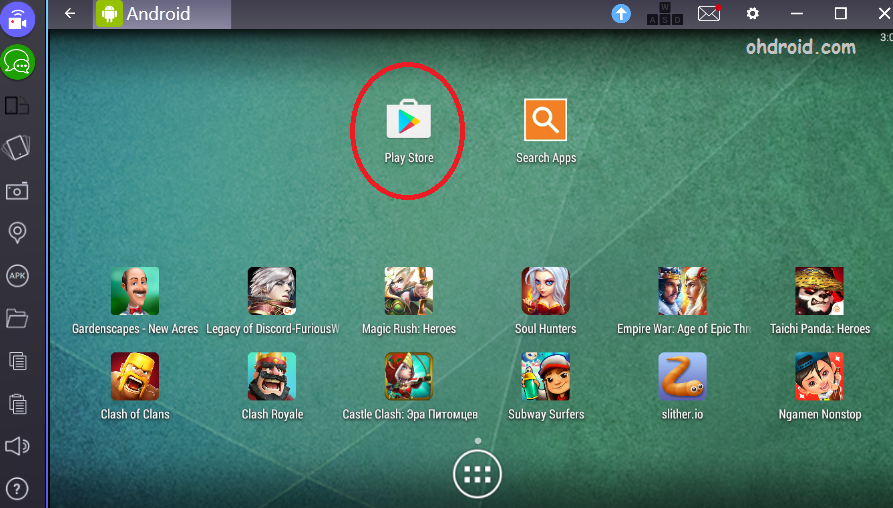The width and height of the screenshot is (893, 508).
Task: Go back using the arrow button
Action: click(x=70, y=13)
